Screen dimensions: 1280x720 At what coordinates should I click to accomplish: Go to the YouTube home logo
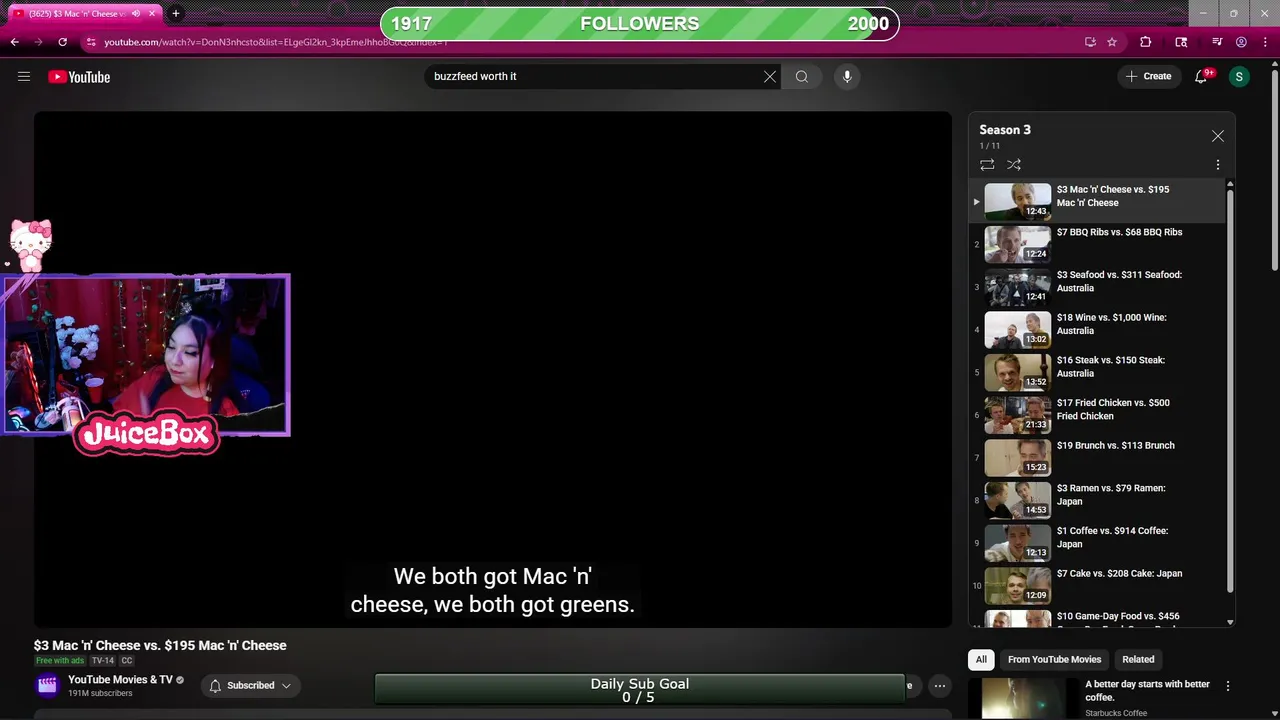(x=79, y=77)
